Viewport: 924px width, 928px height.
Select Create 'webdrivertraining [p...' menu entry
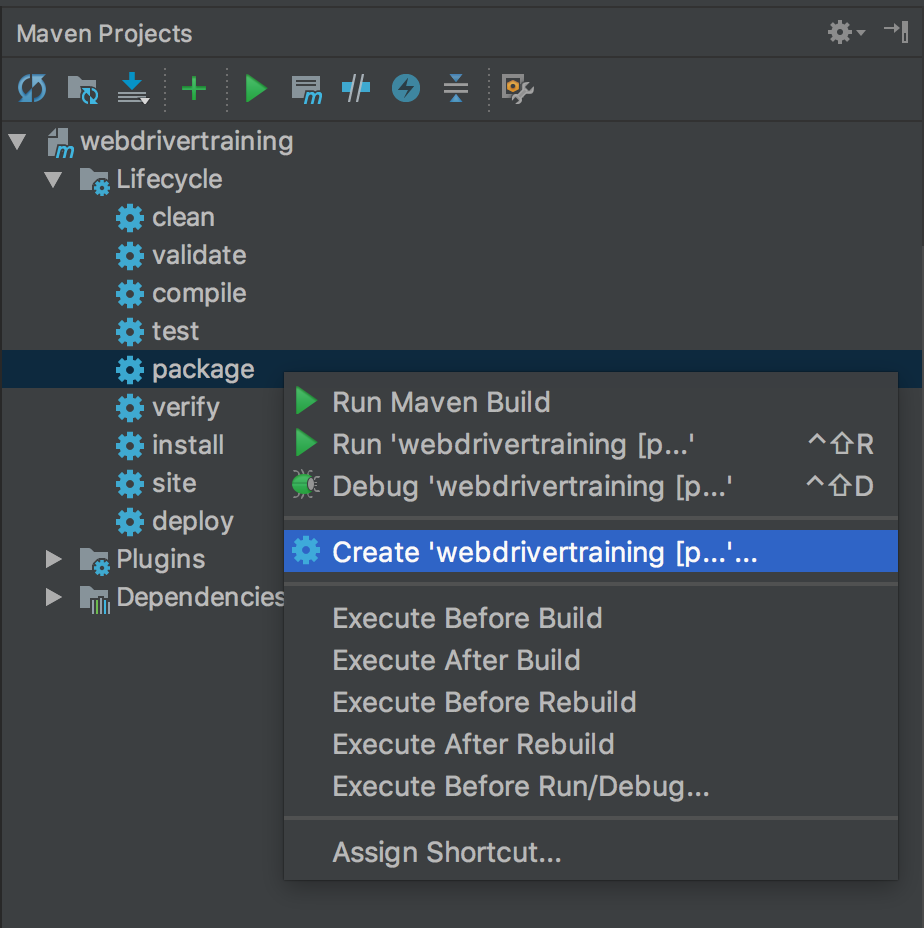pyautogui.click(x=545, y=552)
